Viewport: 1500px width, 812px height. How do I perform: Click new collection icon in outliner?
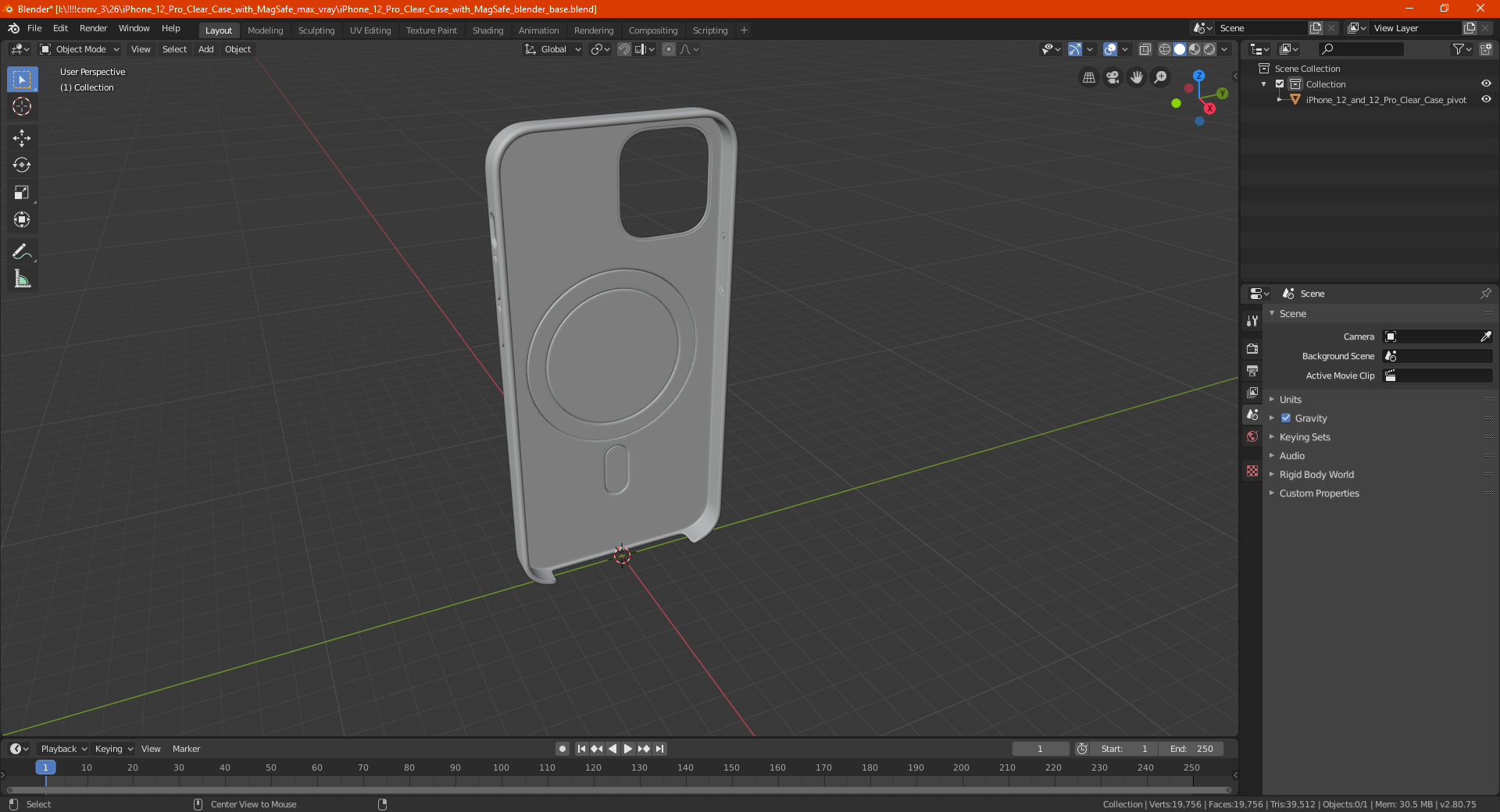click(1486, 49)
